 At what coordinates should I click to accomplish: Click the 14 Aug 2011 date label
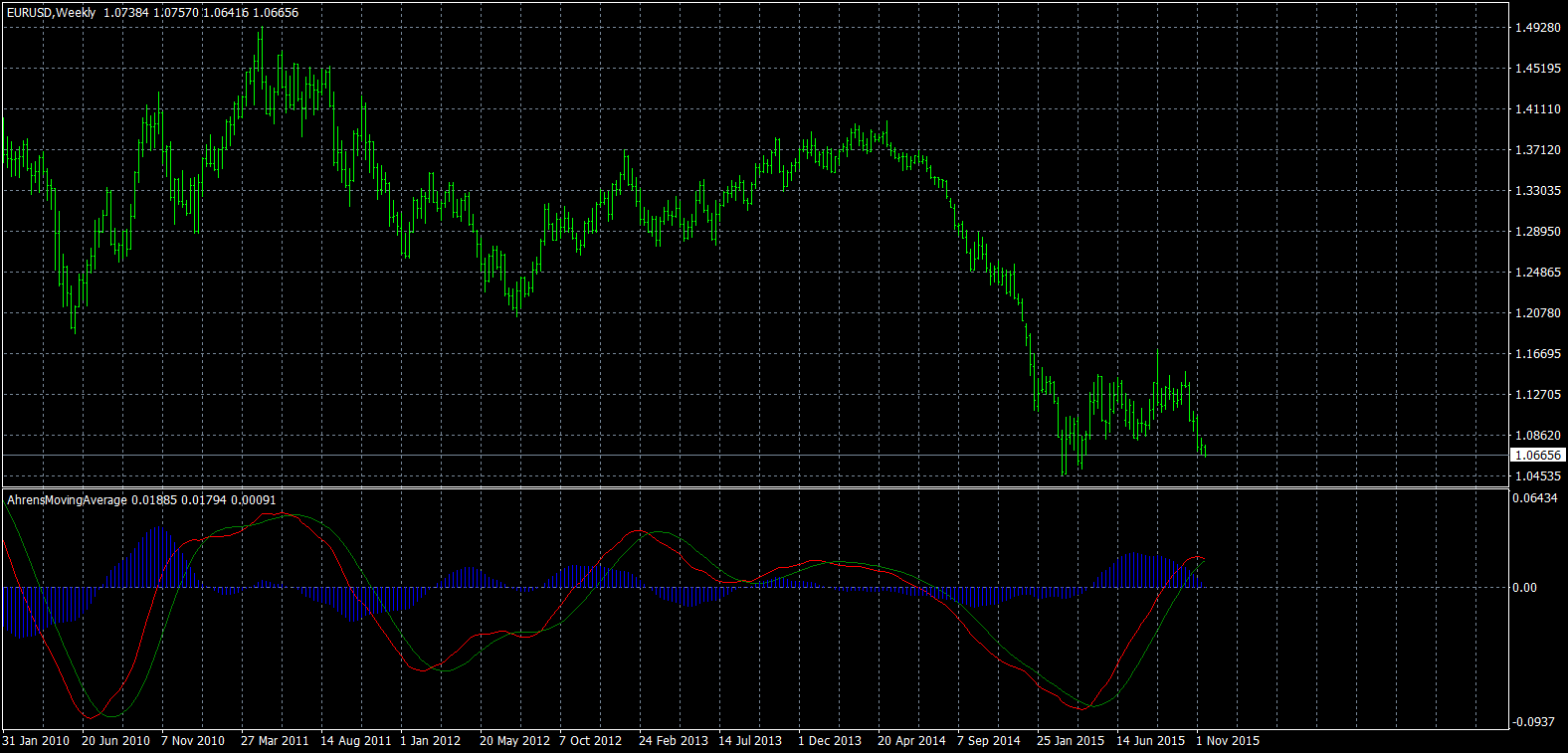(356, 741)
